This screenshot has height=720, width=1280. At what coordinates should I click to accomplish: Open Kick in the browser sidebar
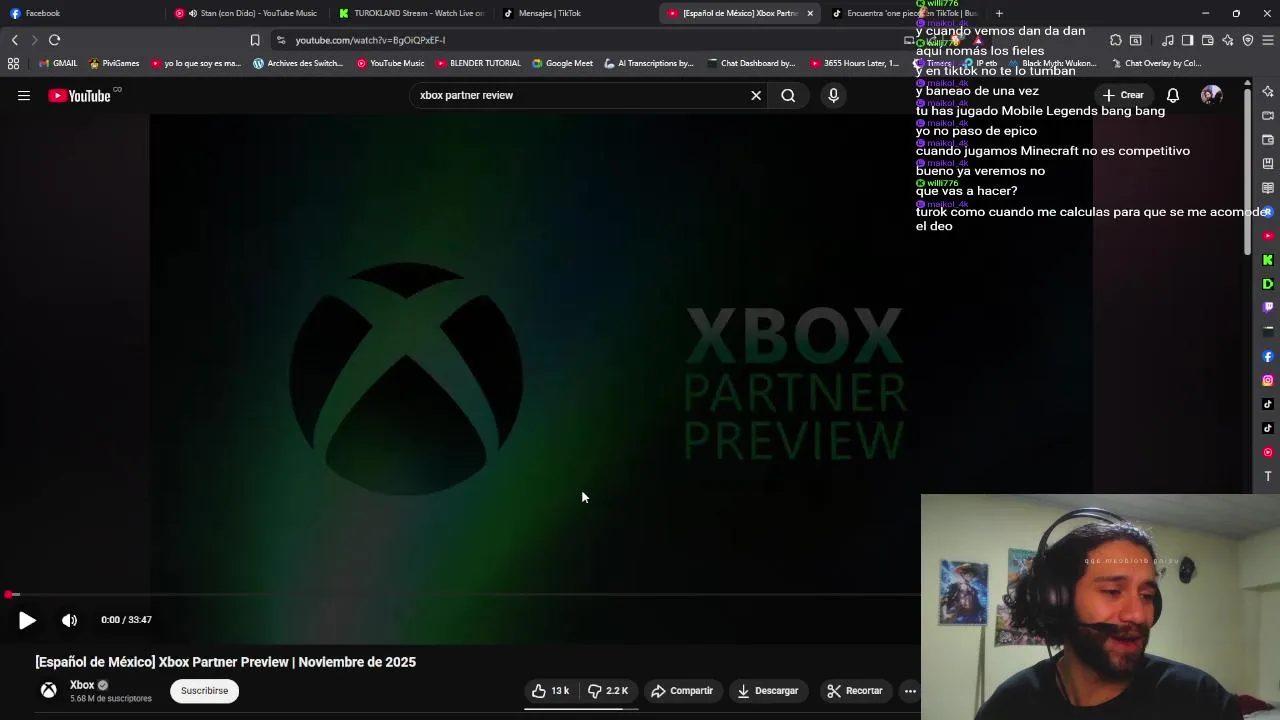(x=1268, y=260)
